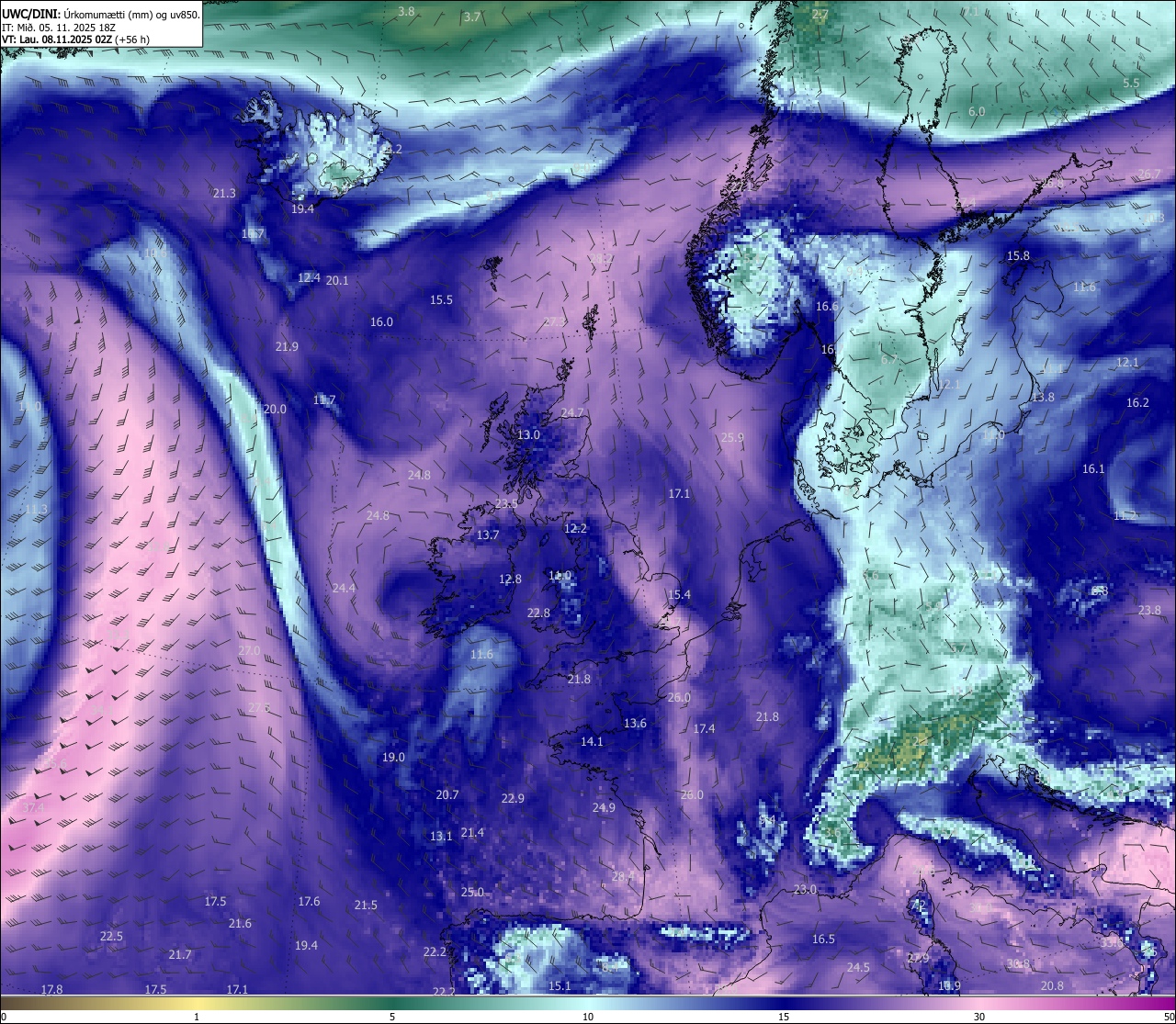Click the 15.8 value on the map
The image size is (1176, 1024).
[x=1018, y=255]
